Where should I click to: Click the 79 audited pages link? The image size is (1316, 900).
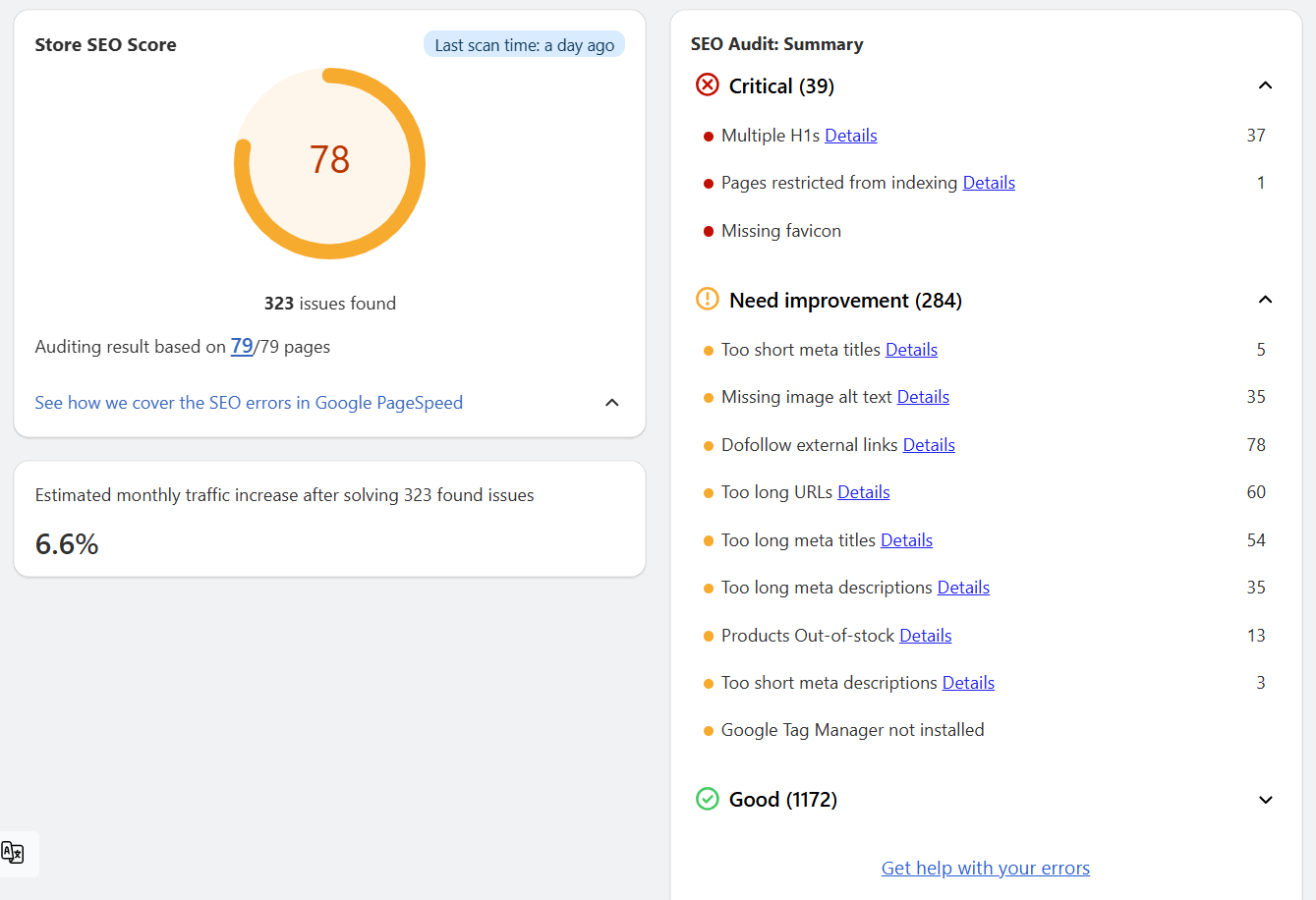[x=242, y=346]
